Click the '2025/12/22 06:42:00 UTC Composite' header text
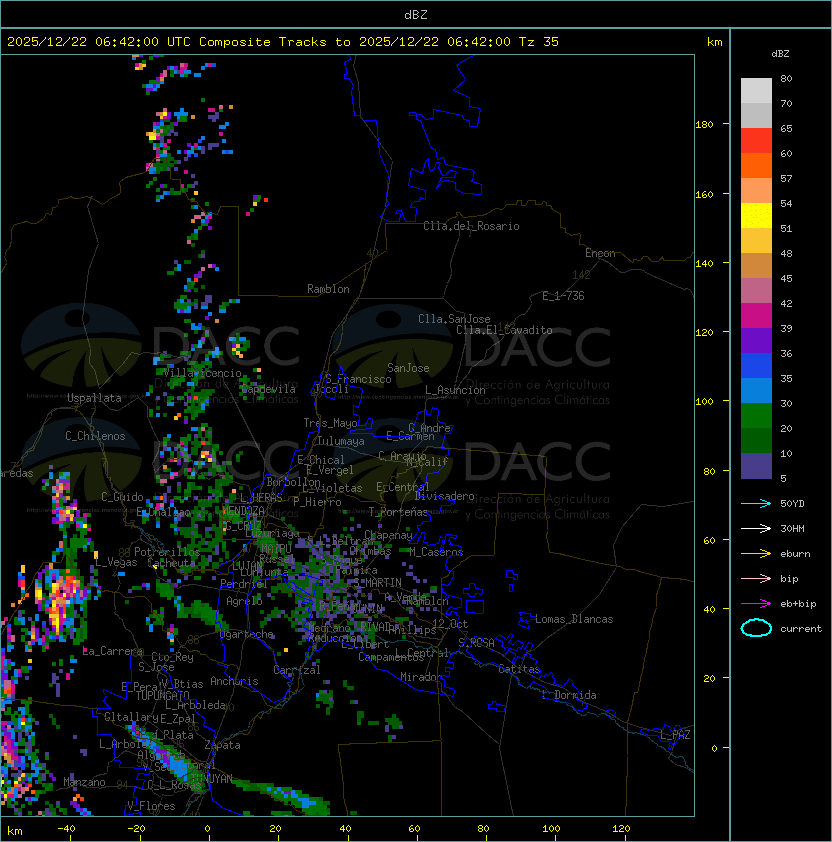 (x=139, y=42)
